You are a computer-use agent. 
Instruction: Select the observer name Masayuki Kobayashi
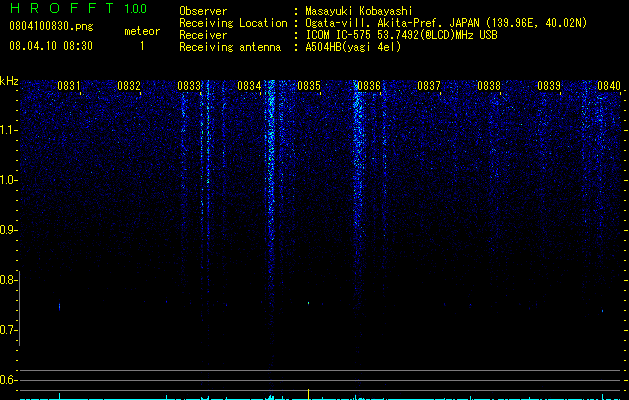tap(359, 11)
